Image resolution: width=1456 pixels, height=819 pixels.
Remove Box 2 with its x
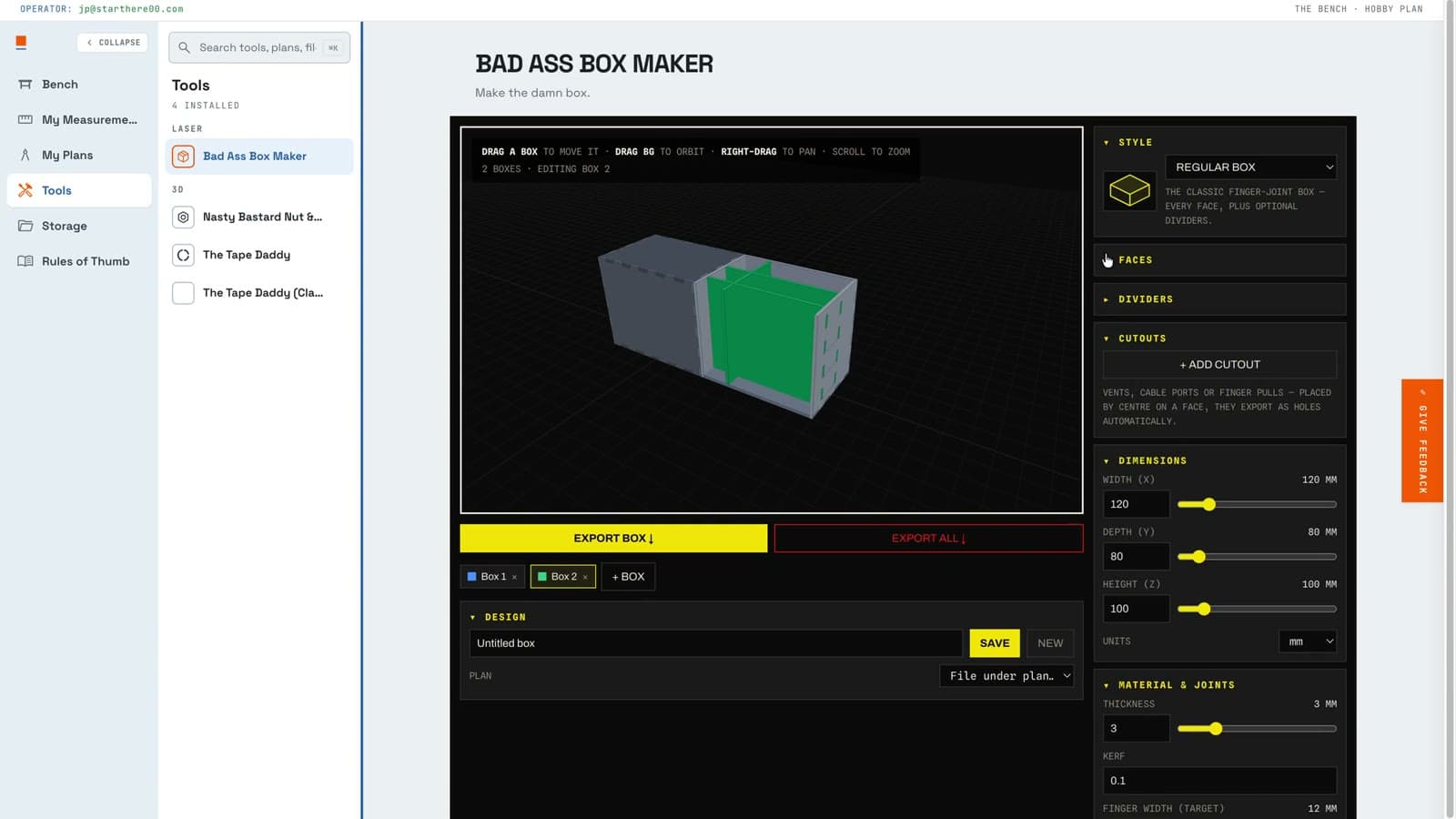[x=585, y=577]
